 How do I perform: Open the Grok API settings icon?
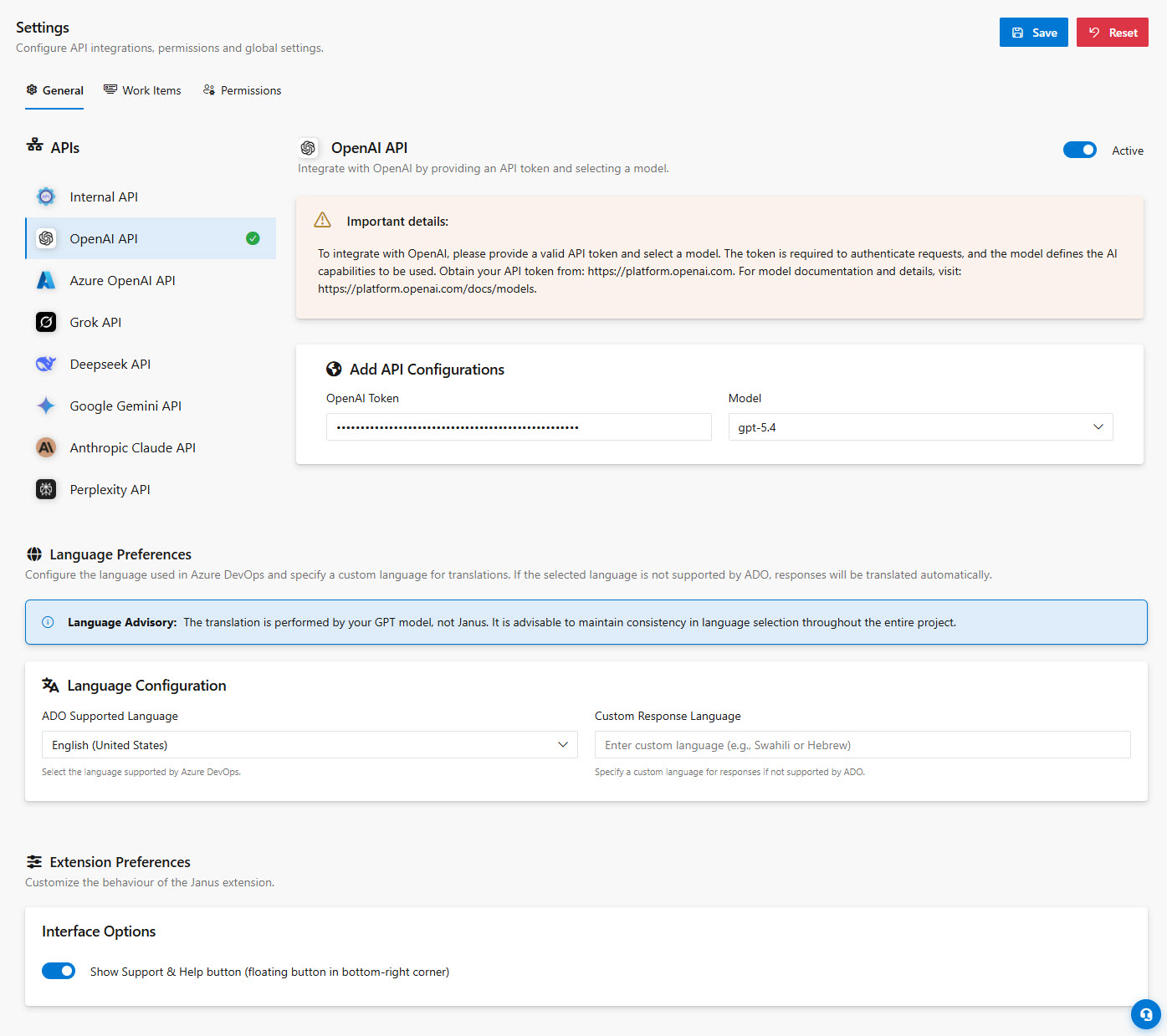tap(46, 322)
